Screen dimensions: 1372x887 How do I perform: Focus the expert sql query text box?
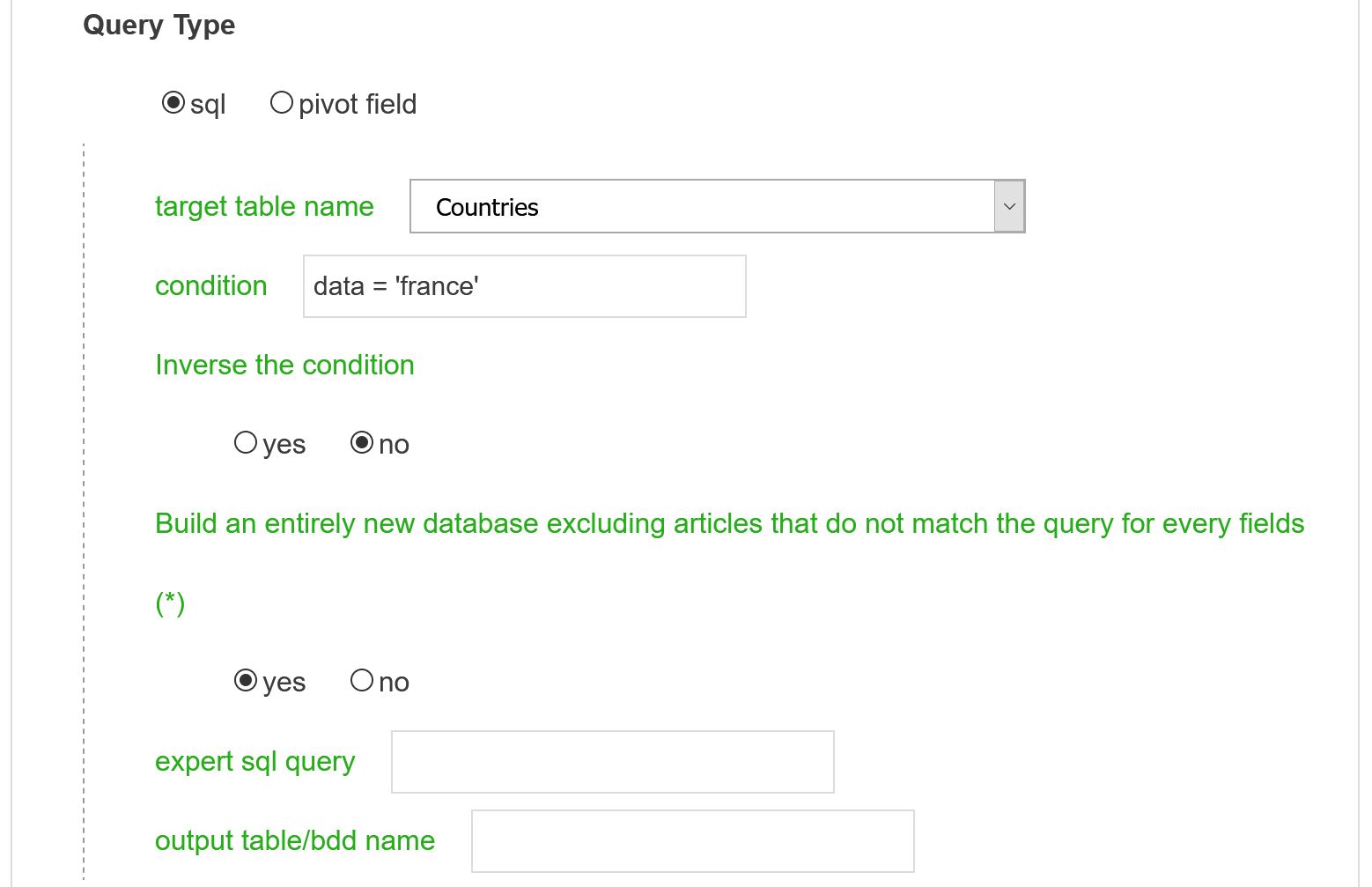(612, 762)
